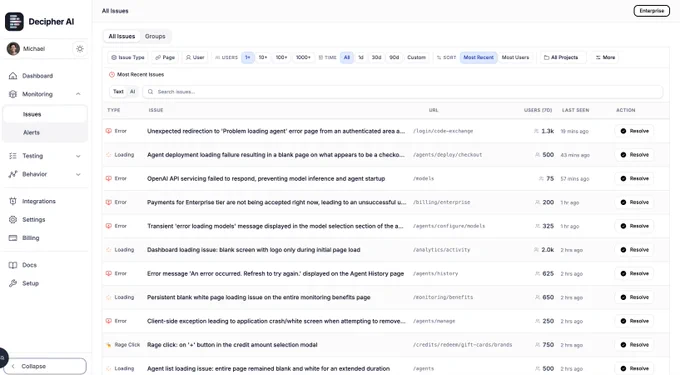The height and width of the screenshot is (375, 680).
Task: Click the Enterprise plan badge
Action: (x=651, y=11)
